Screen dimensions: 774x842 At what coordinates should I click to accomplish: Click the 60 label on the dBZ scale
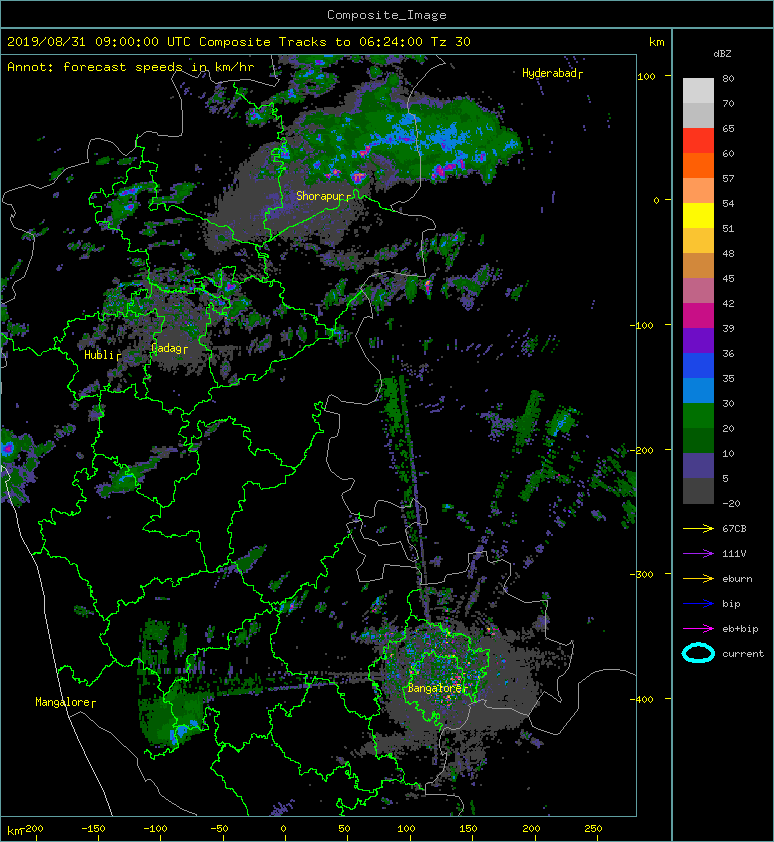pyautogui.click(x=728, y=154)
